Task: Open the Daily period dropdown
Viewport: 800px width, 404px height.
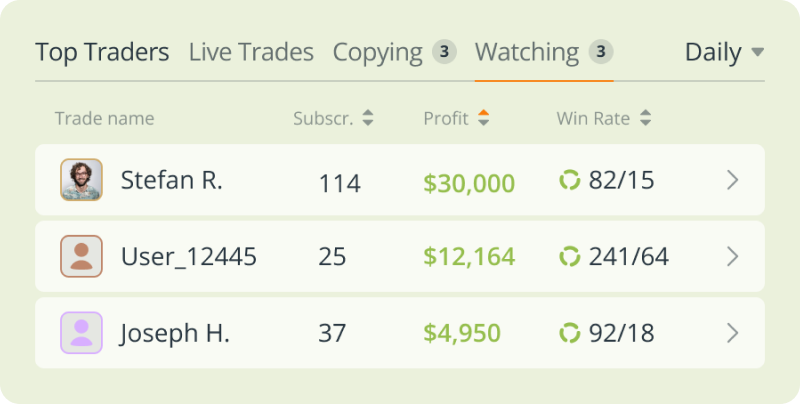Action: [x=724, y=52]
